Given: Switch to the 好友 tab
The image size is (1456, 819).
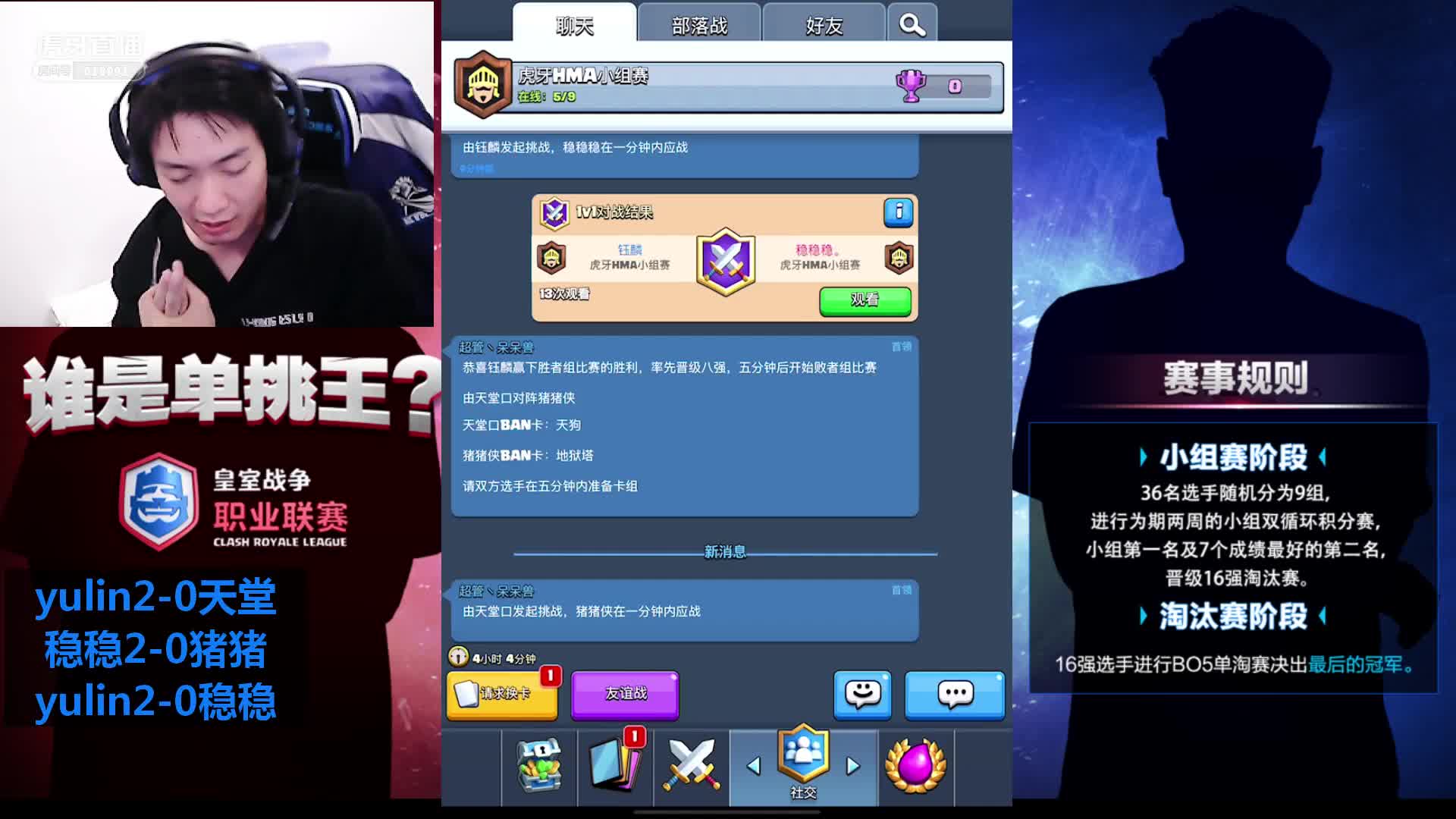Looking at the screenshot, I should 824,24.
